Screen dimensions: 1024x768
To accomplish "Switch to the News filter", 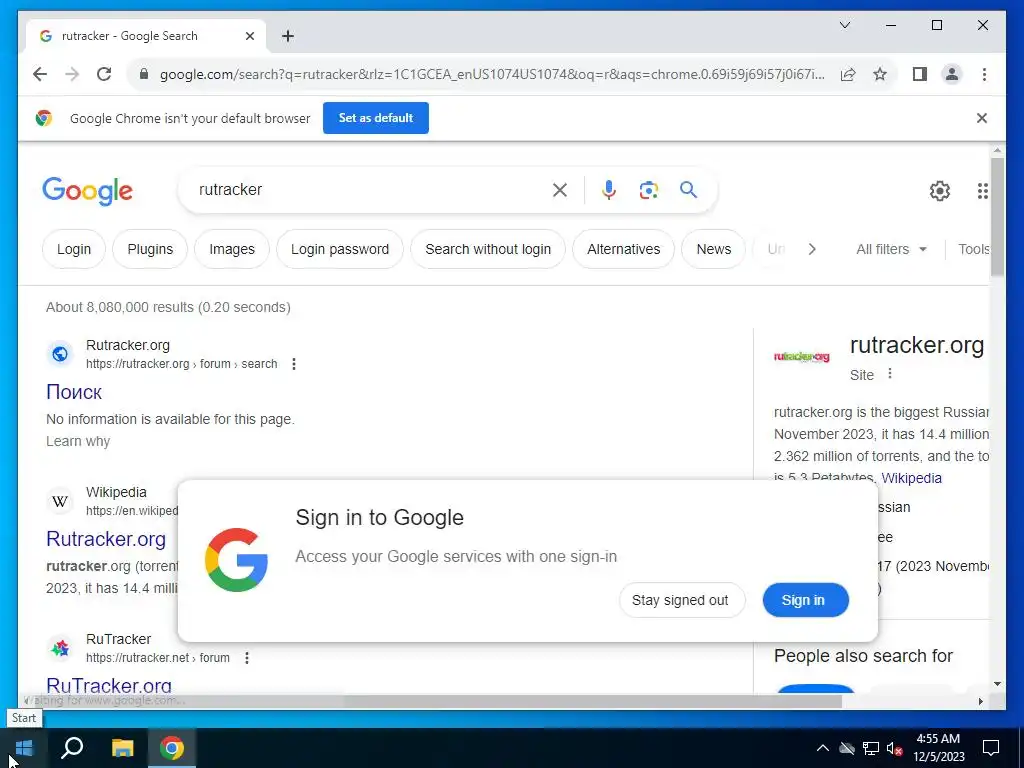I will (713, 249).
